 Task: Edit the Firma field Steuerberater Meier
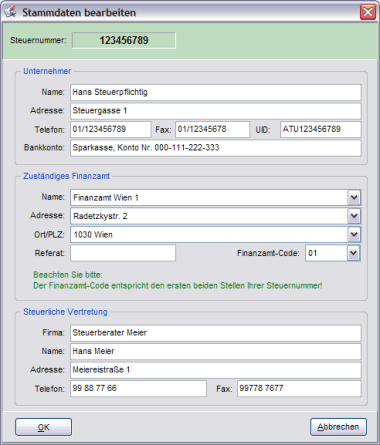(x=216, y=333)
